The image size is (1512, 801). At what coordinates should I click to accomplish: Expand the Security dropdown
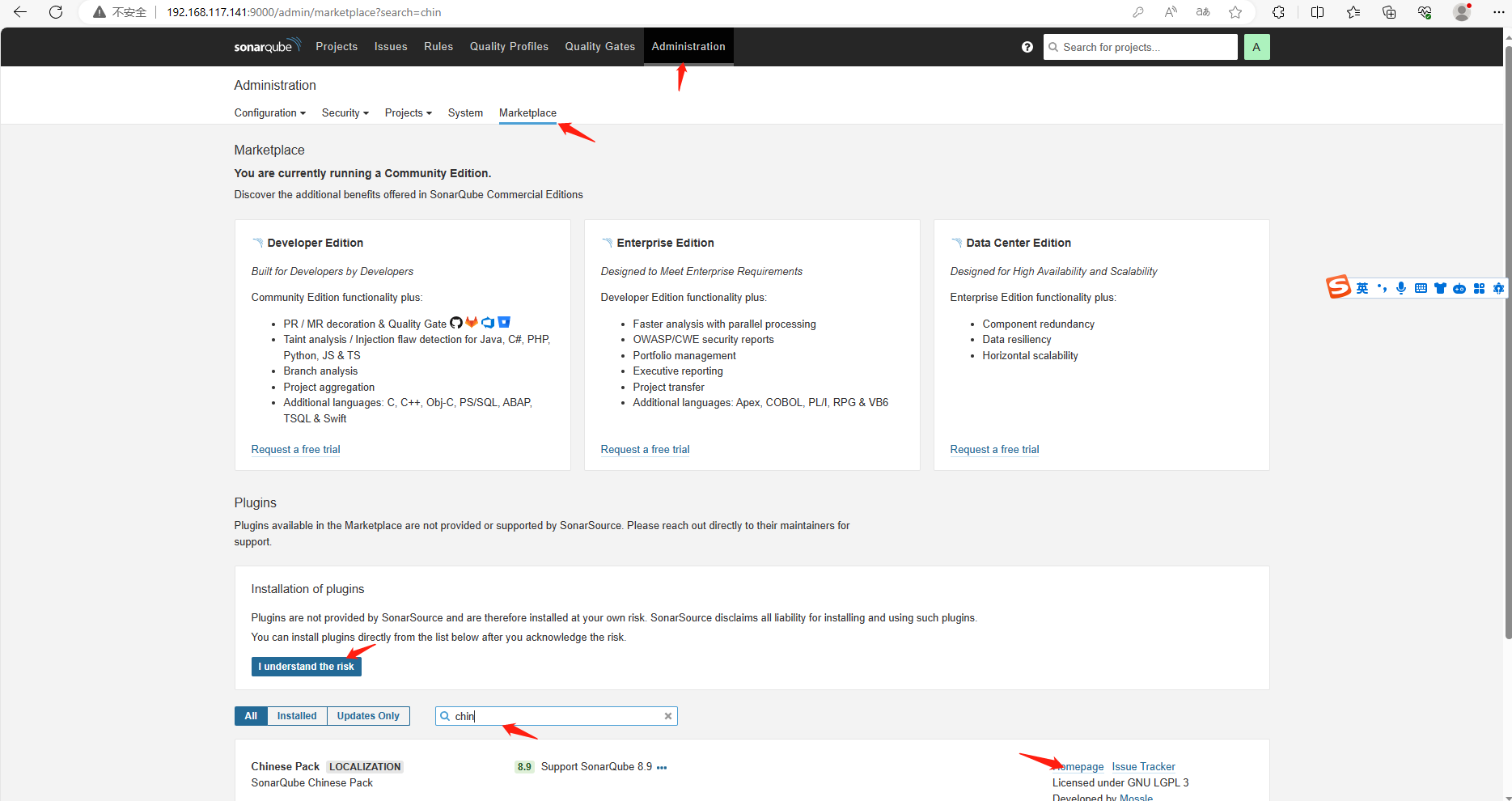pos(345,112)
